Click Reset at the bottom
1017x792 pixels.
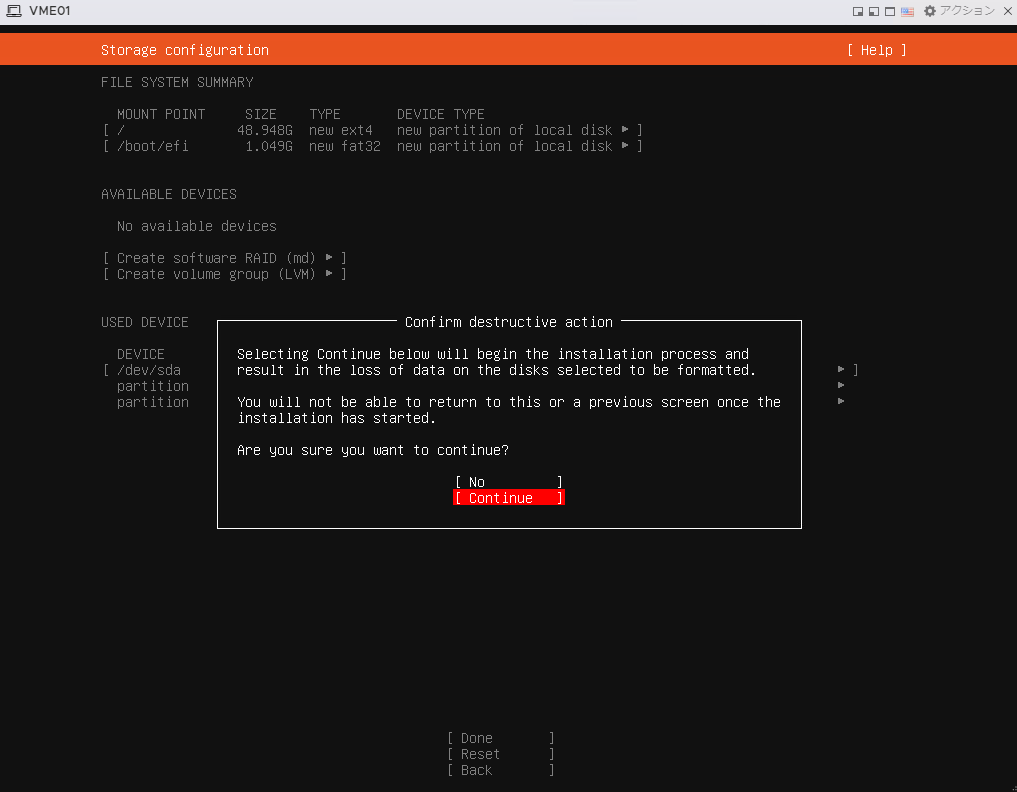click(501, 754)
